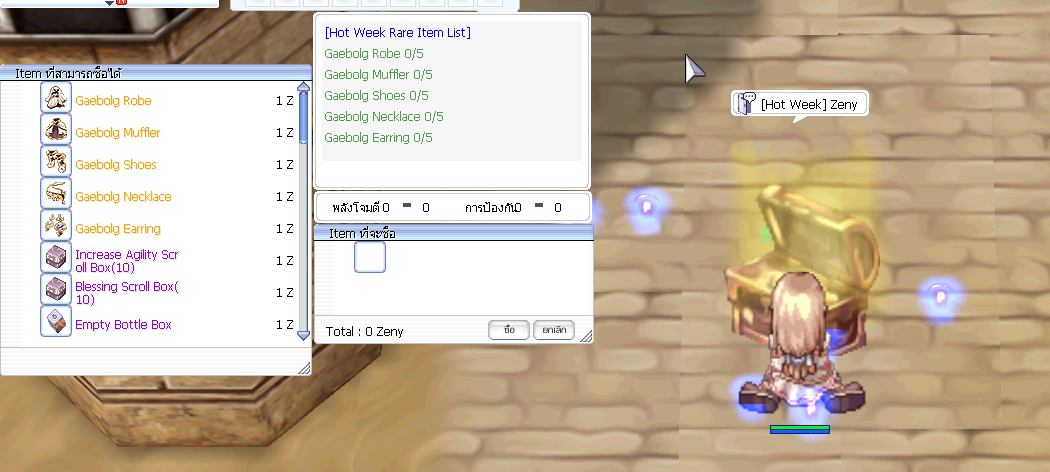Image resolution: width=1050 pixels, height=472 pixels.
Task: Click the [Hot Week Rare Item List] heading
Action: click(397, 32)
